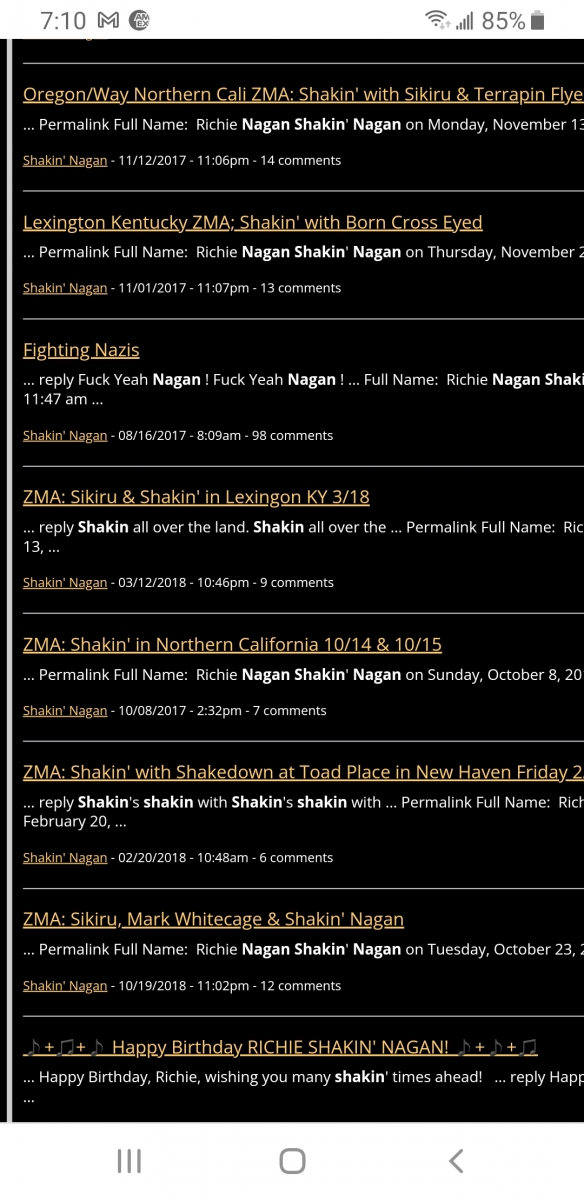Open ZMA Sikiru & Shakin' in Lexingon KY thread
The height and width of the screenshot is (1200, 584).
(196, 497)
